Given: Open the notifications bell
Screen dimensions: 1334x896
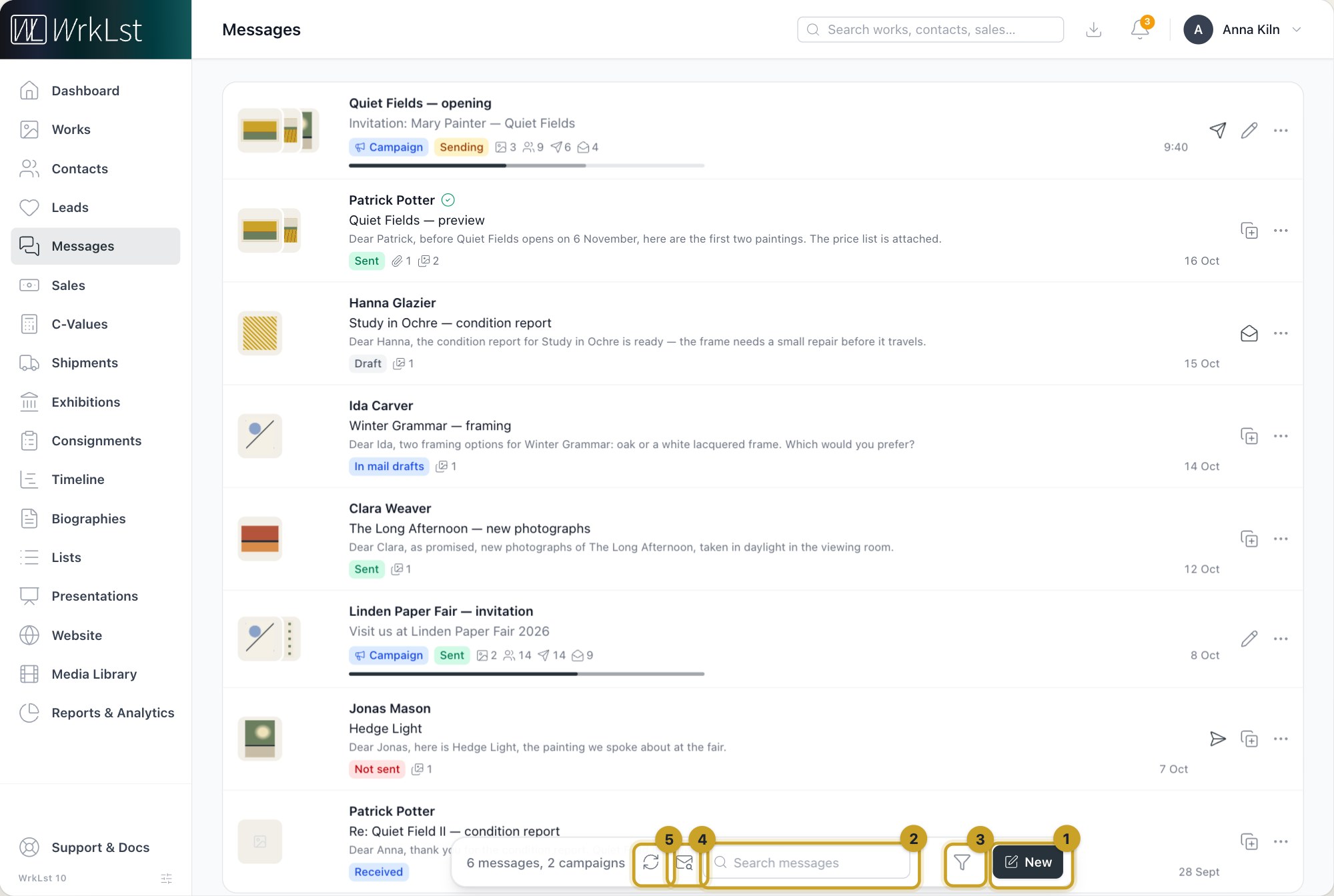Looking at the screenshot, I should tap(1141, 29).
